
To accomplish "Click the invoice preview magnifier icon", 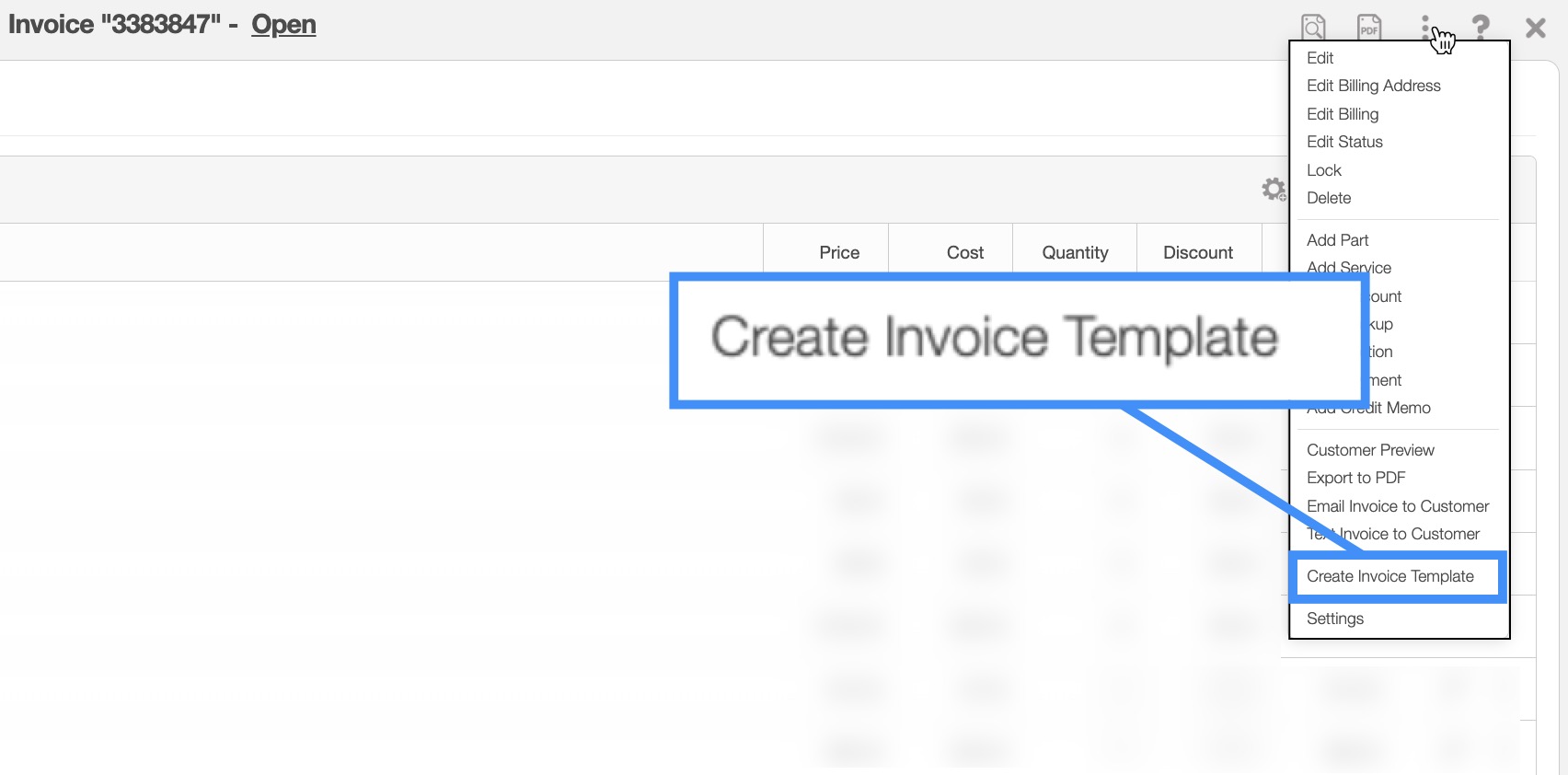I will 1313,27.
